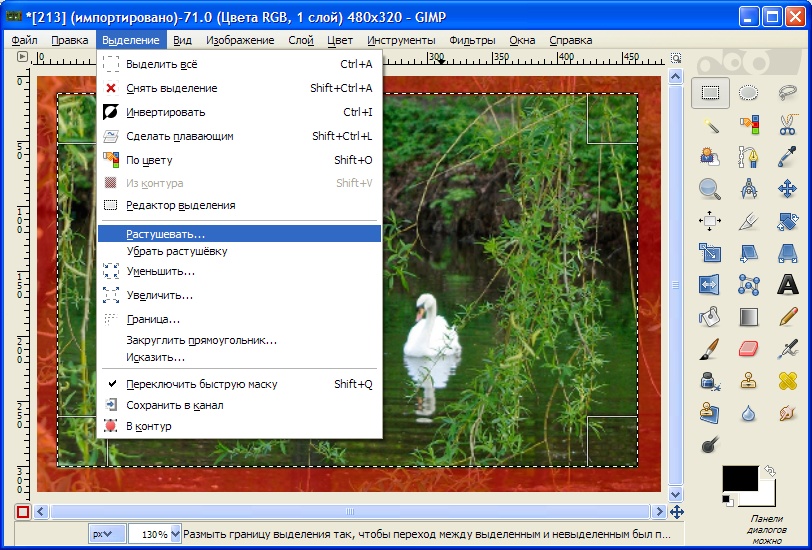This screenshot has height=550, width=812.
Task: Select the Paintbrush tool
Action: [710, 349]
